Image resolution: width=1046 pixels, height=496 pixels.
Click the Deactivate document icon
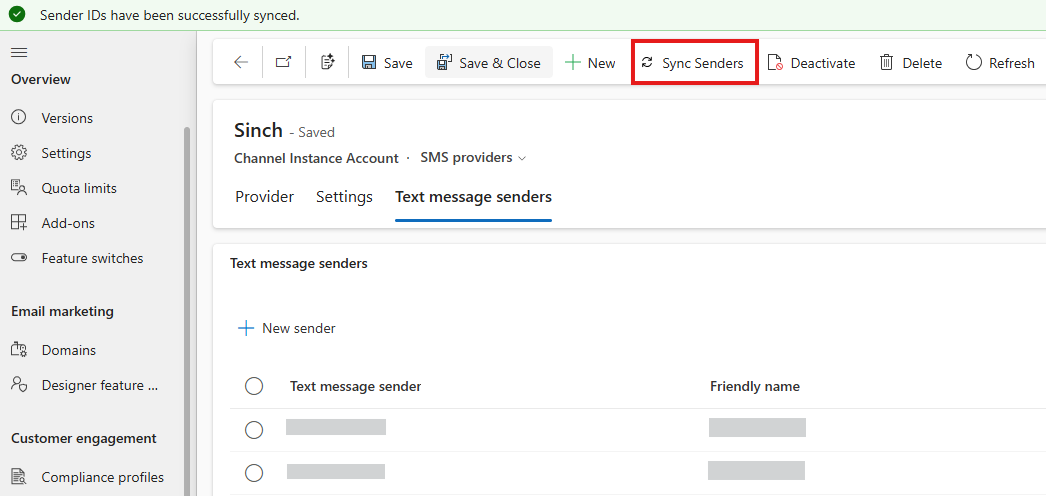(774, 63)
